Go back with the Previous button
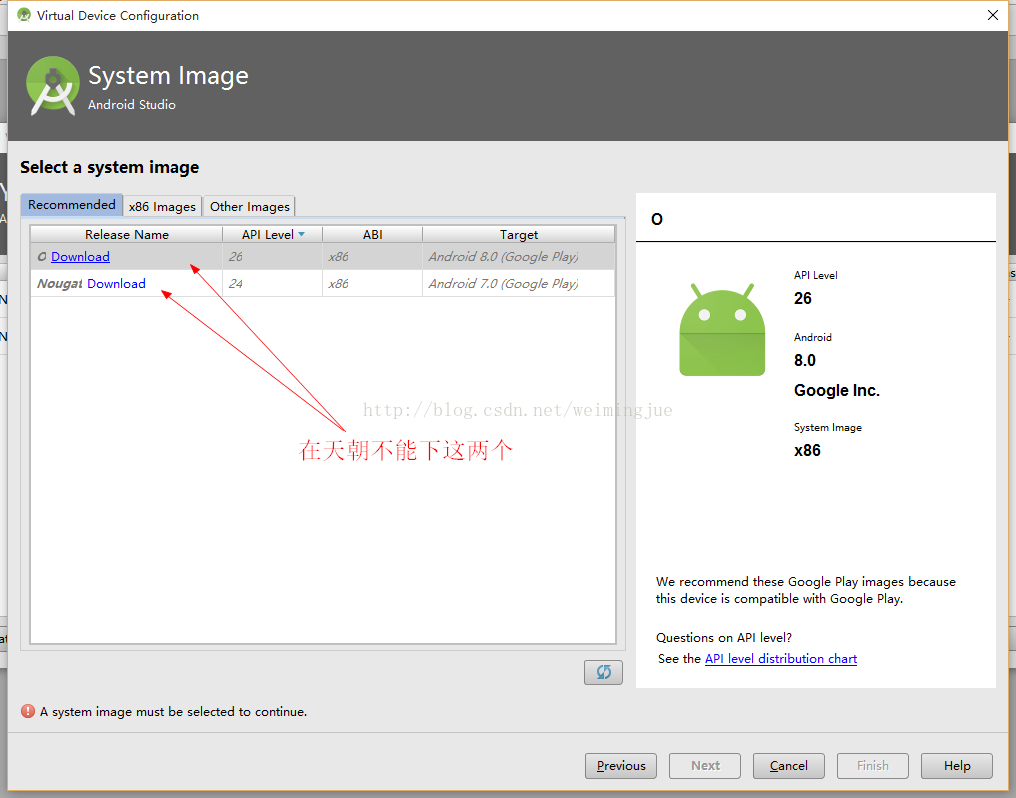1016x798 pixels. (621, 766)
